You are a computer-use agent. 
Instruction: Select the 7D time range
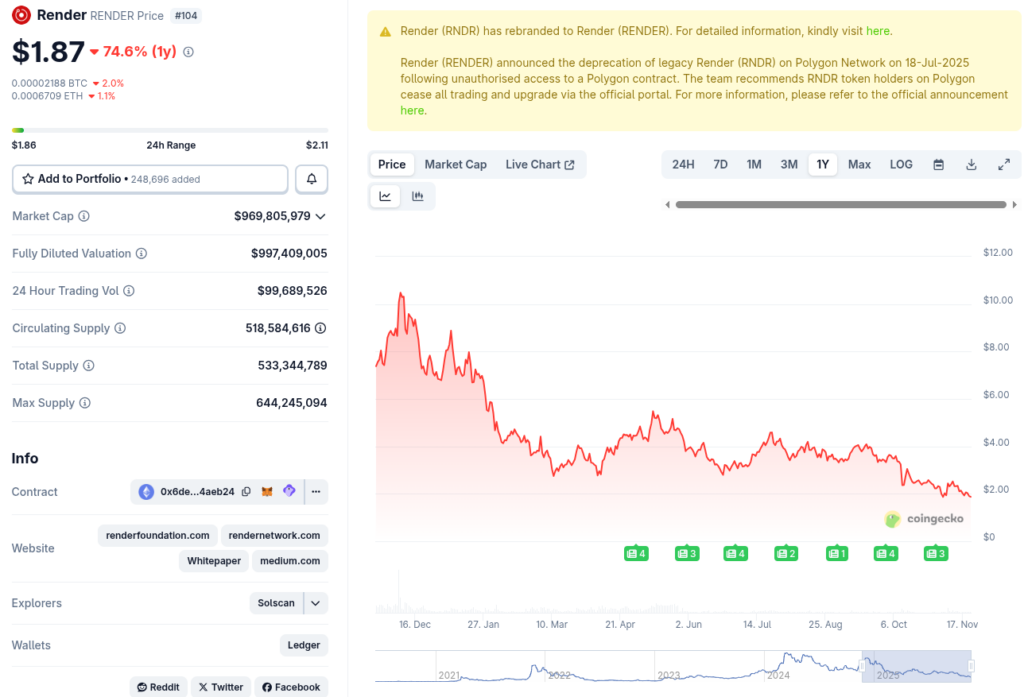click(720, 164)
